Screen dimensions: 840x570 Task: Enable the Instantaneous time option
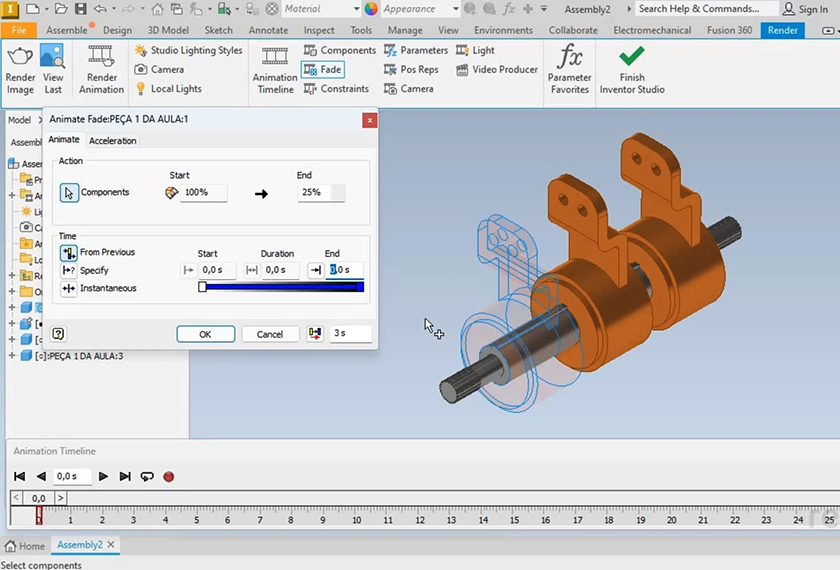click(x=69, y=289)
